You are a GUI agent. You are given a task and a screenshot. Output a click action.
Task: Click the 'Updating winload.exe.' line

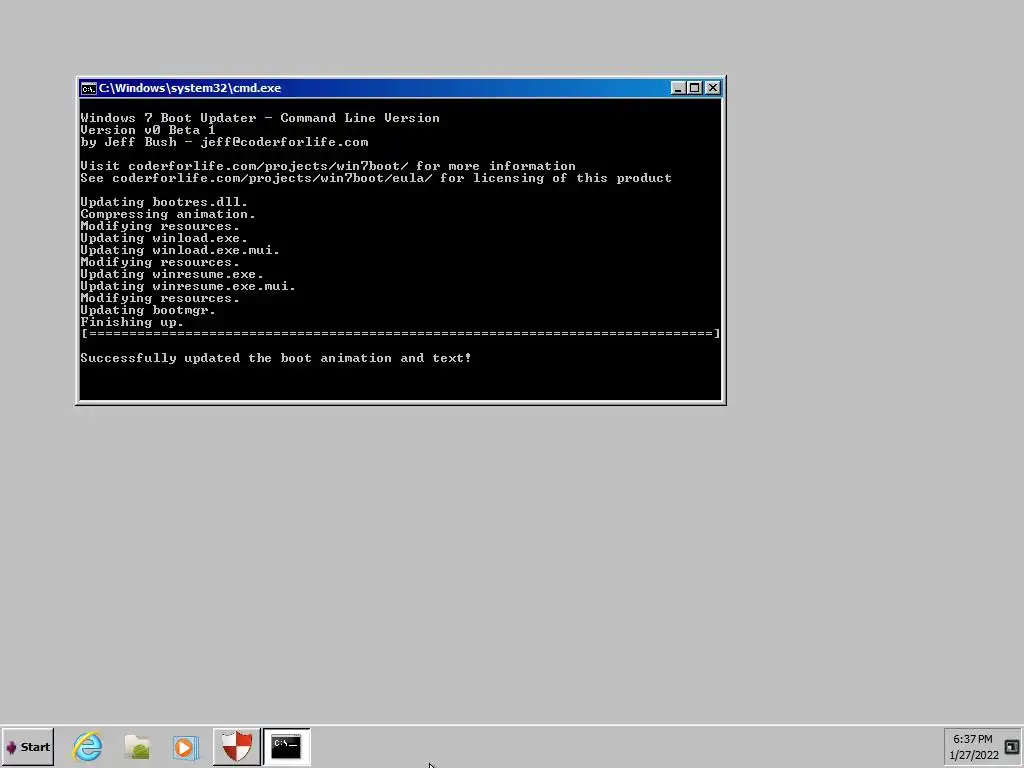pos(164,238)
